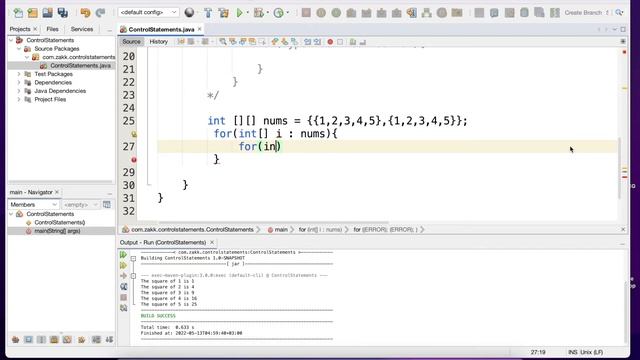Screen dimensions: 640x360
Task: Run project with the green play icon
Action: coord(240,13)
